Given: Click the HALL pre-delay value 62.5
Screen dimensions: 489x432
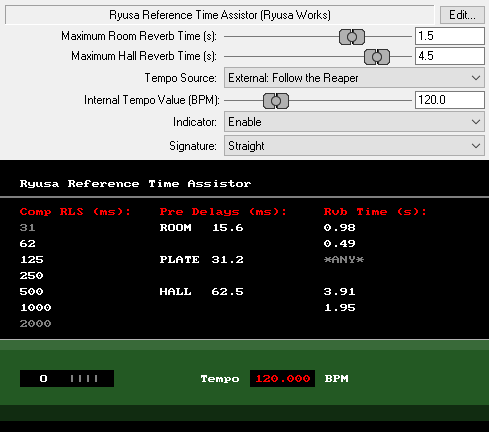Looking at the screenshot, I should click(x=227, y=292).
